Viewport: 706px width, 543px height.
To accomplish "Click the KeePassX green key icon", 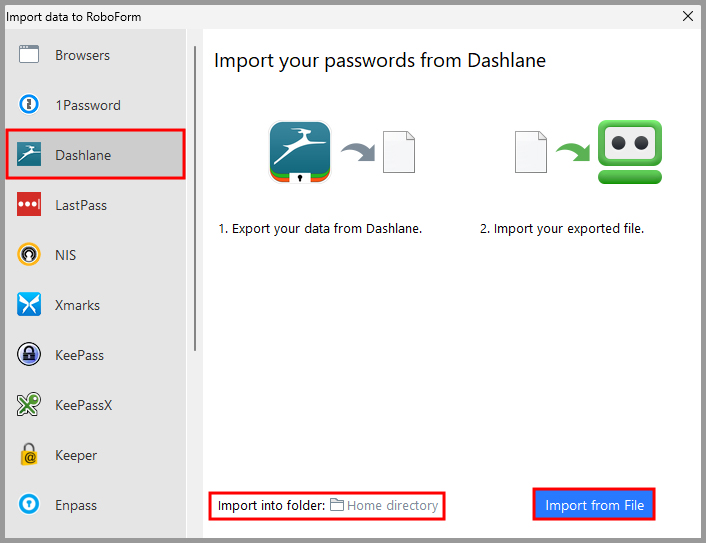I will point(29,405).
